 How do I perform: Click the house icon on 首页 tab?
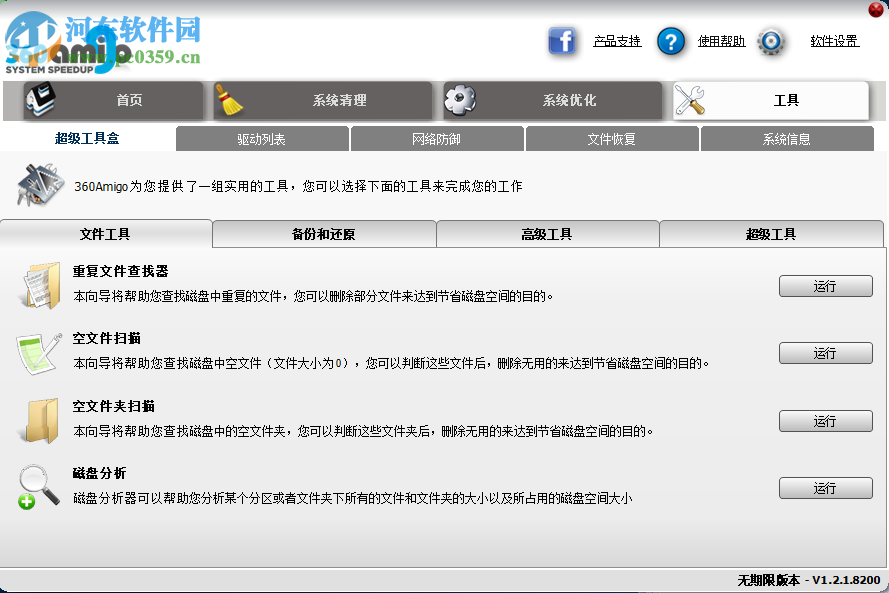tap(41, 99)
